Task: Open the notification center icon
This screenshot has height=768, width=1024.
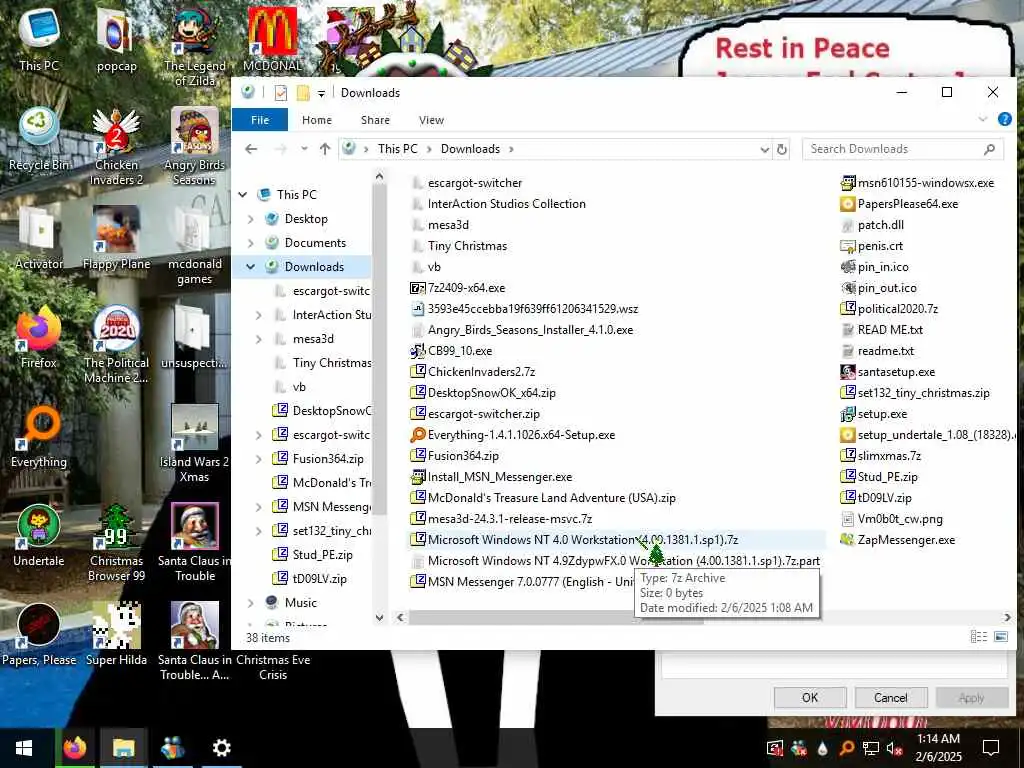Action: click(x=991, y=748)
